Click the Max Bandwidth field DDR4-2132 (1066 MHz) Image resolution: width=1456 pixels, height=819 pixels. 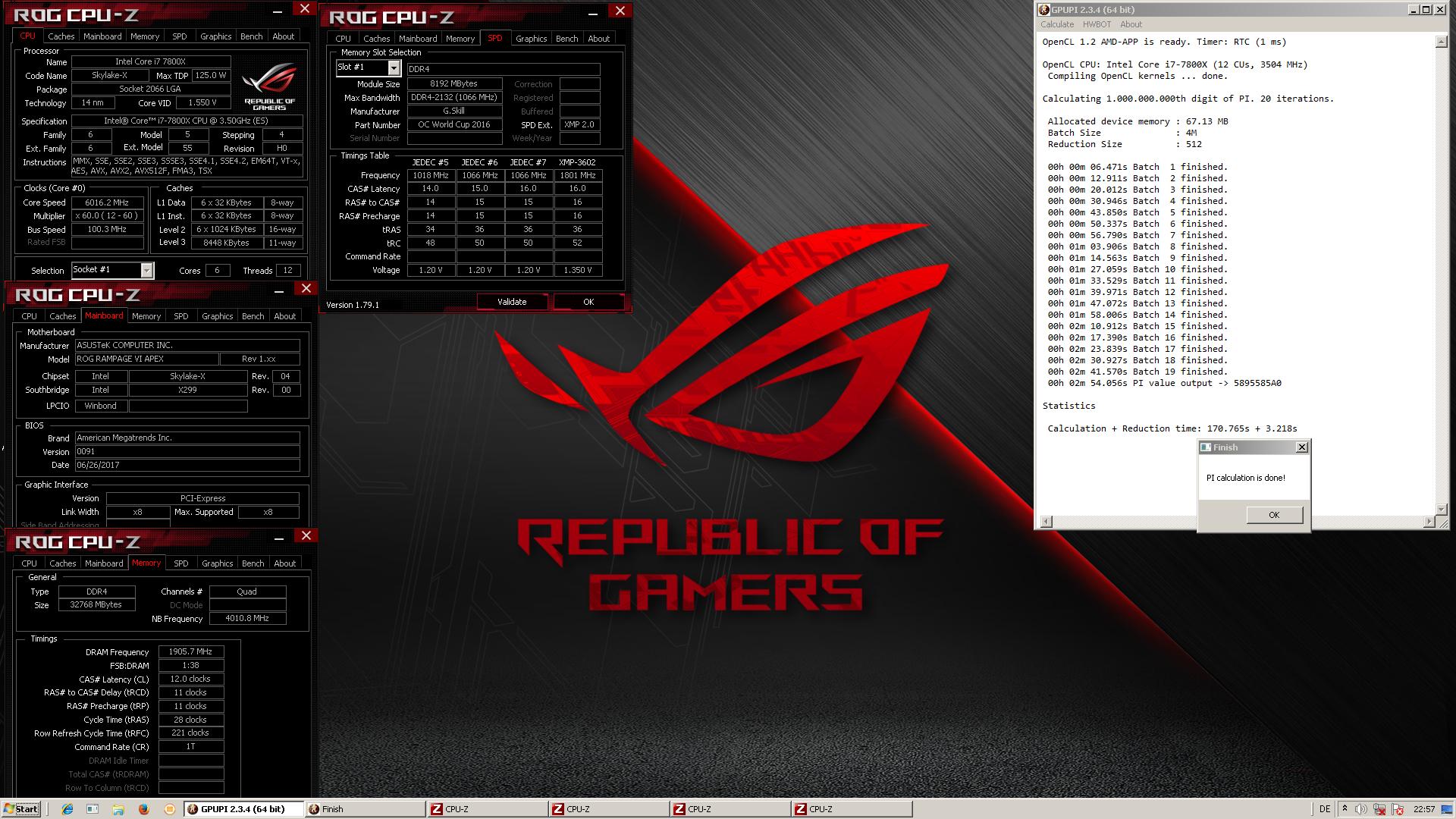pos(454,97)
